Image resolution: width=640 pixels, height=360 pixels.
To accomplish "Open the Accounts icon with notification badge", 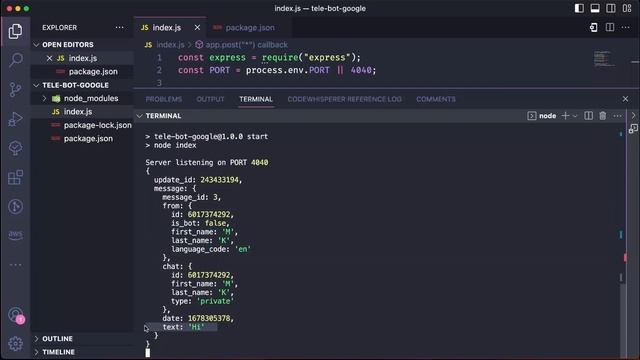I will pos(16,315).
